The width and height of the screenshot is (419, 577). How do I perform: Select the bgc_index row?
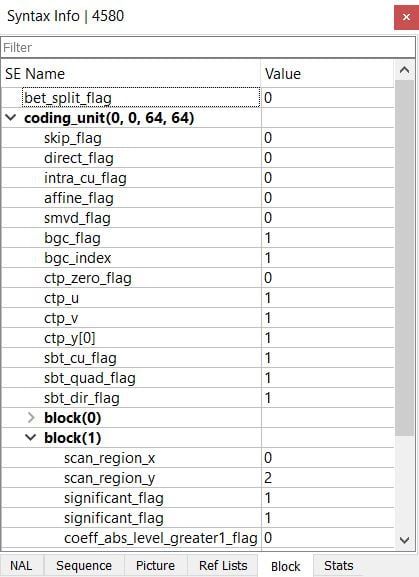(198, 258)
